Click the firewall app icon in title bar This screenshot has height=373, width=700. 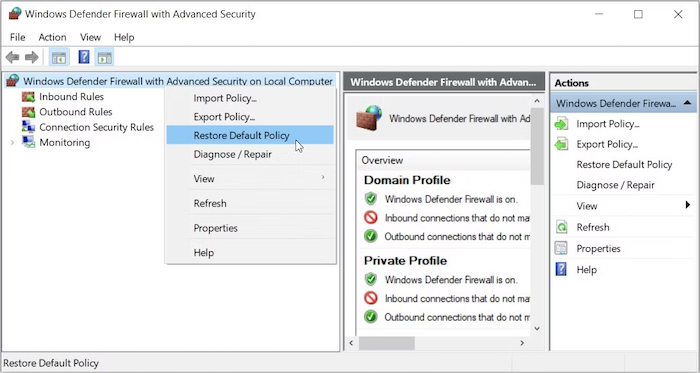click(x=14, y=14)
